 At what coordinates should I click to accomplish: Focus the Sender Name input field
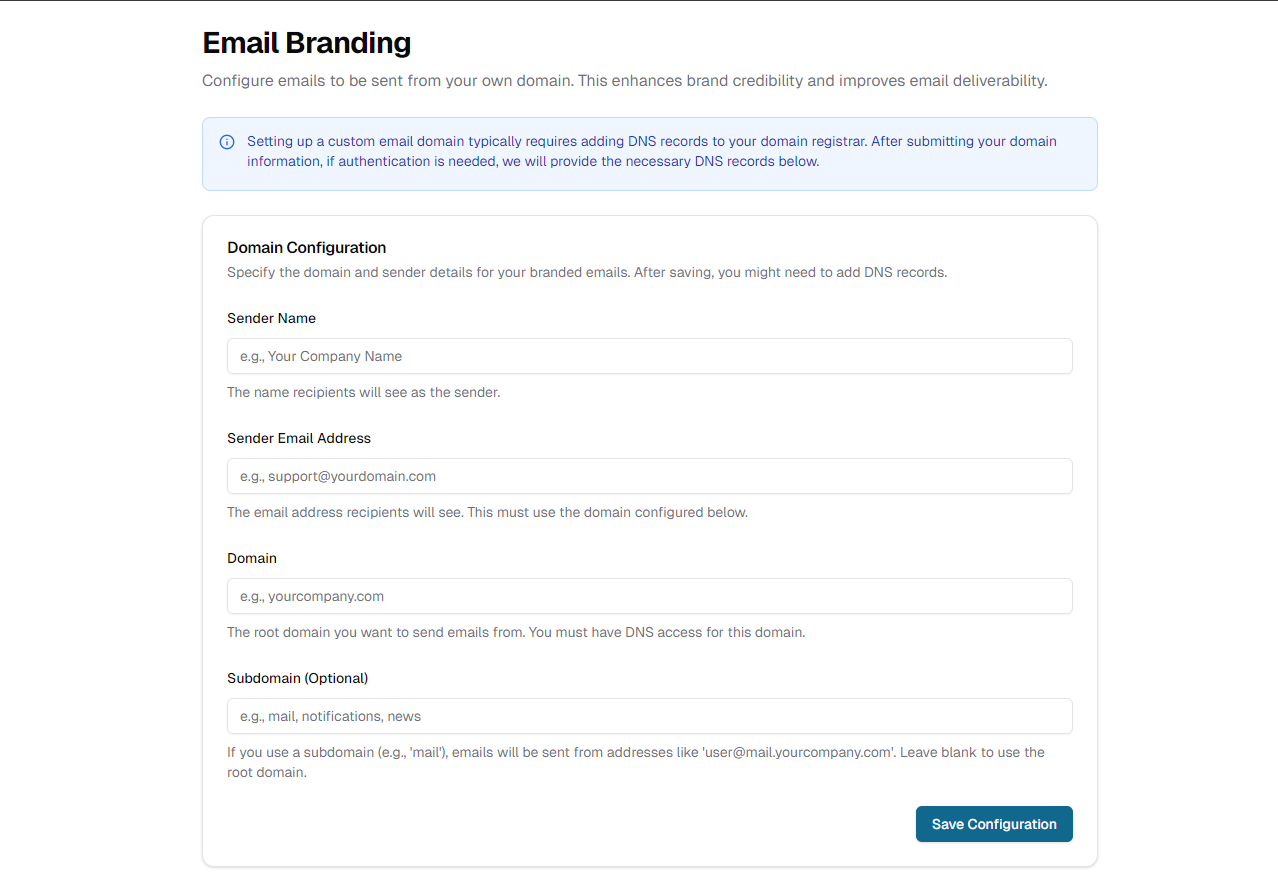tap(649, 356)
